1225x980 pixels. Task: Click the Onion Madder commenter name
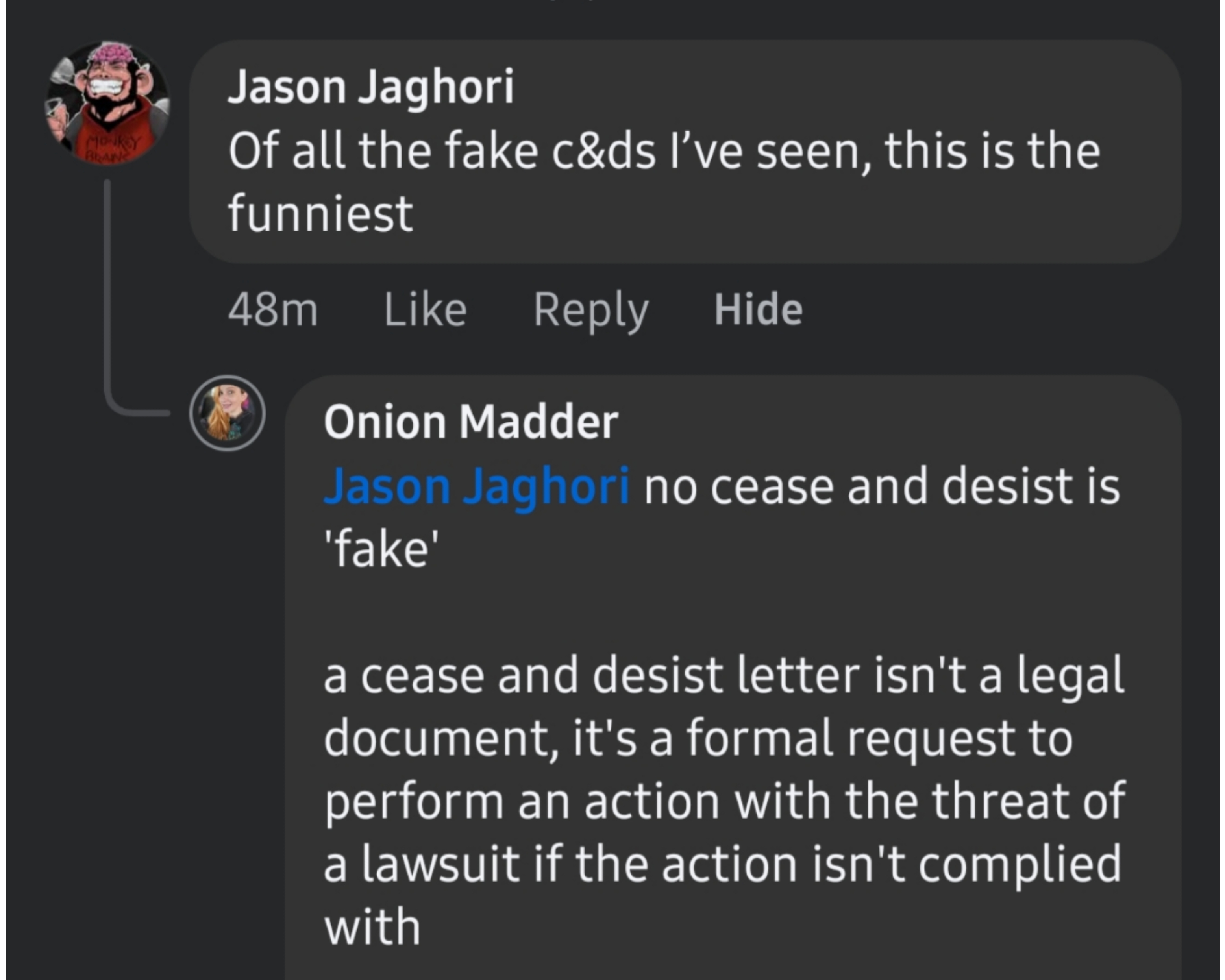[470, 422]
